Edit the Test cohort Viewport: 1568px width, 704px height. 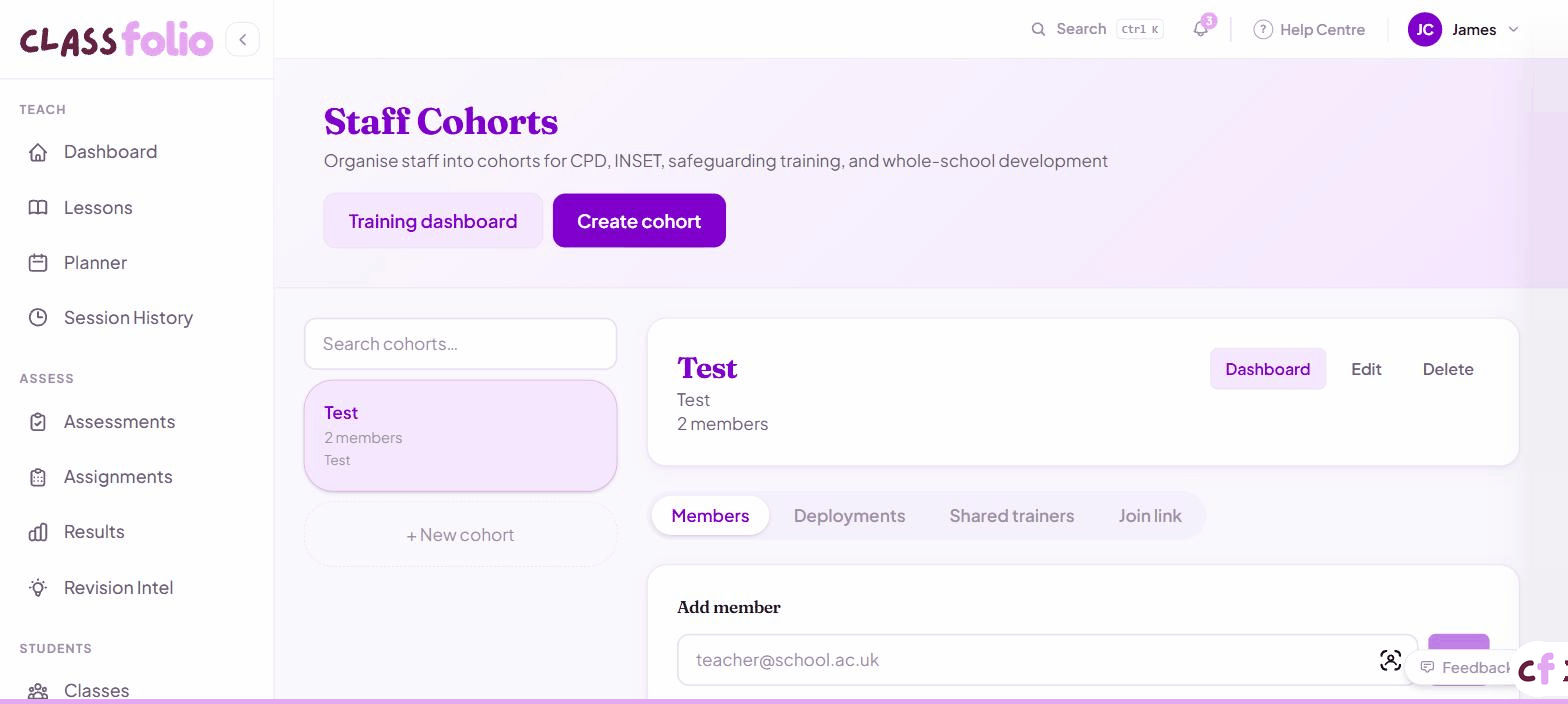coord(1366,369)
